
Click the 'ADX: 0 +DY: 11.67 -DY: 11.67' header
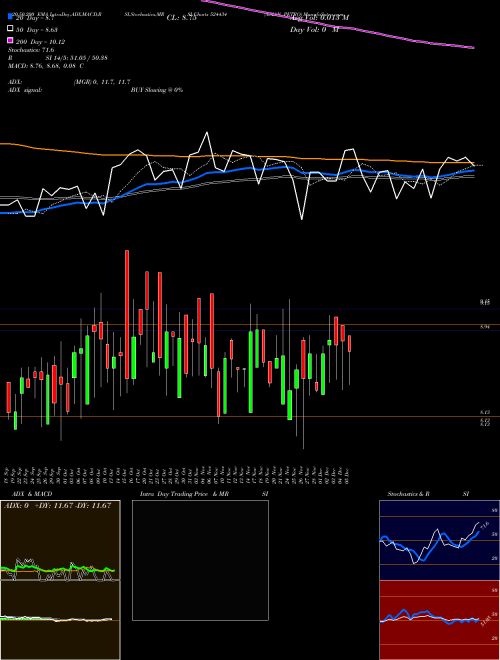tap(57, 505)
